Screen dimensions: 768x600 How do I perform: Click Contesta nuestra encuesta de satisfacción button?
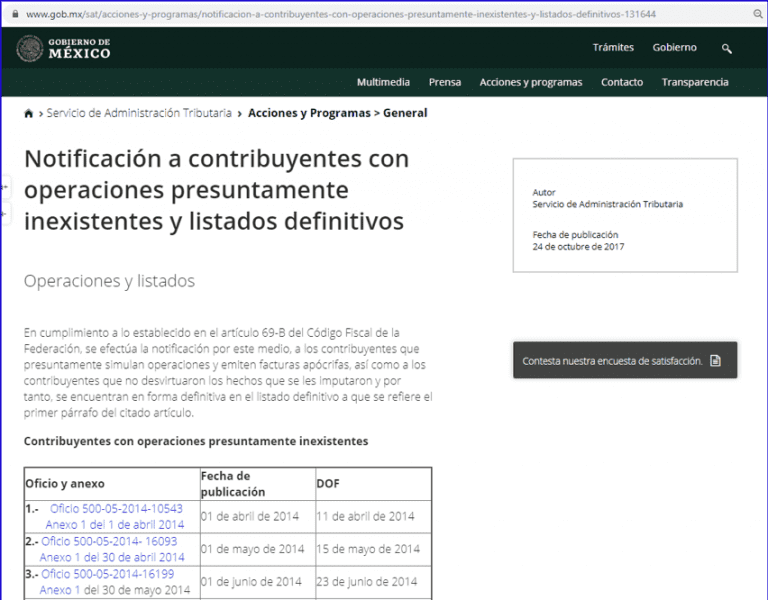coord(625,360)
